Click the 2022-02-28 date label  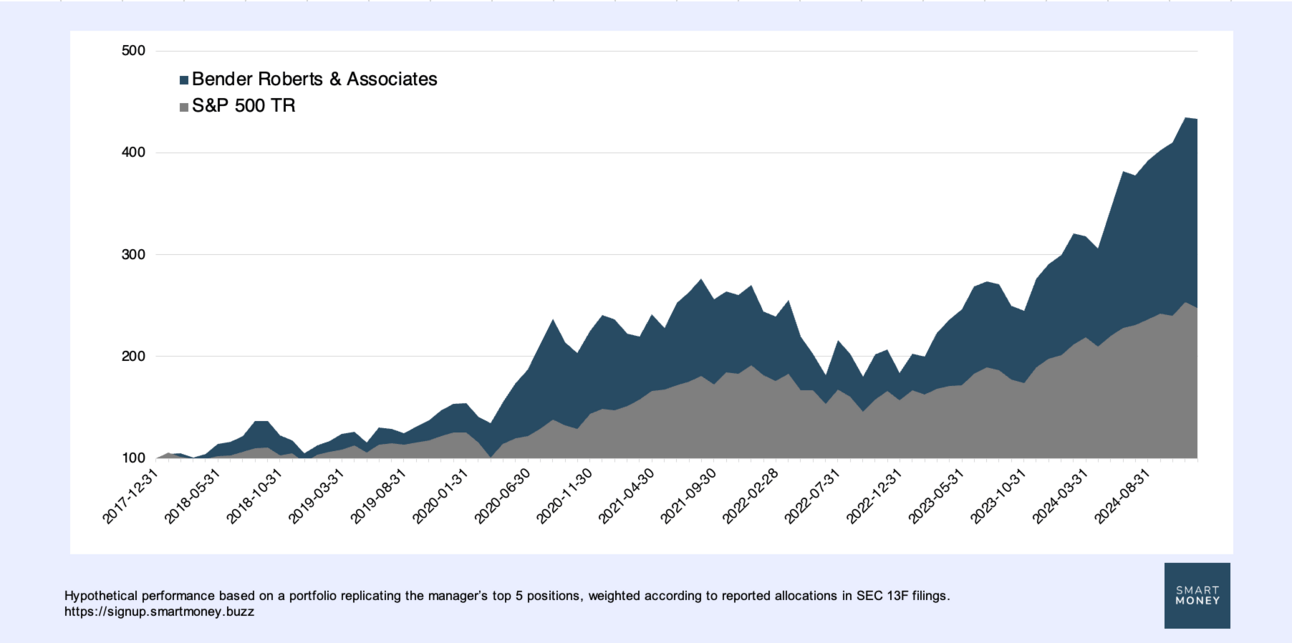point(750,495)
